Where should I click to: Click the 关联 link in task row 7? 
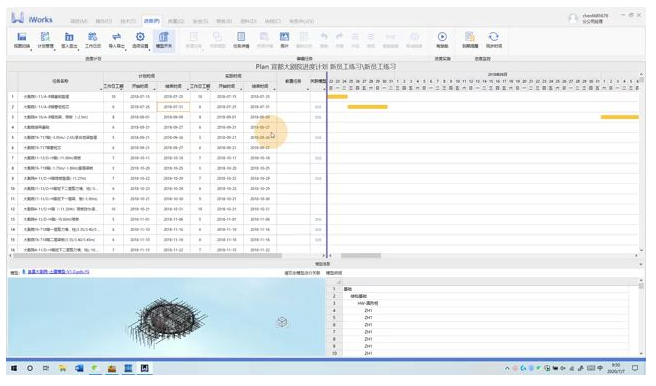coord(318,158)
